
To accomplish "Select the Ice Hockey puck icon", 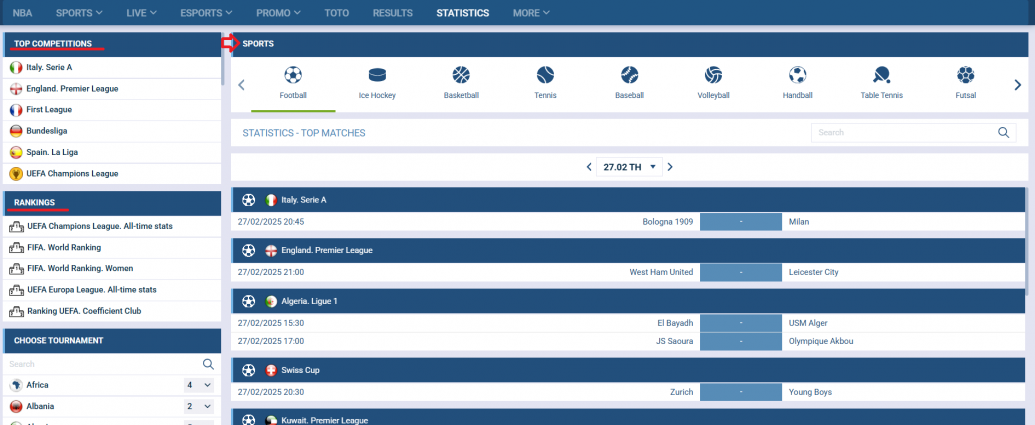I will [377, 75].
